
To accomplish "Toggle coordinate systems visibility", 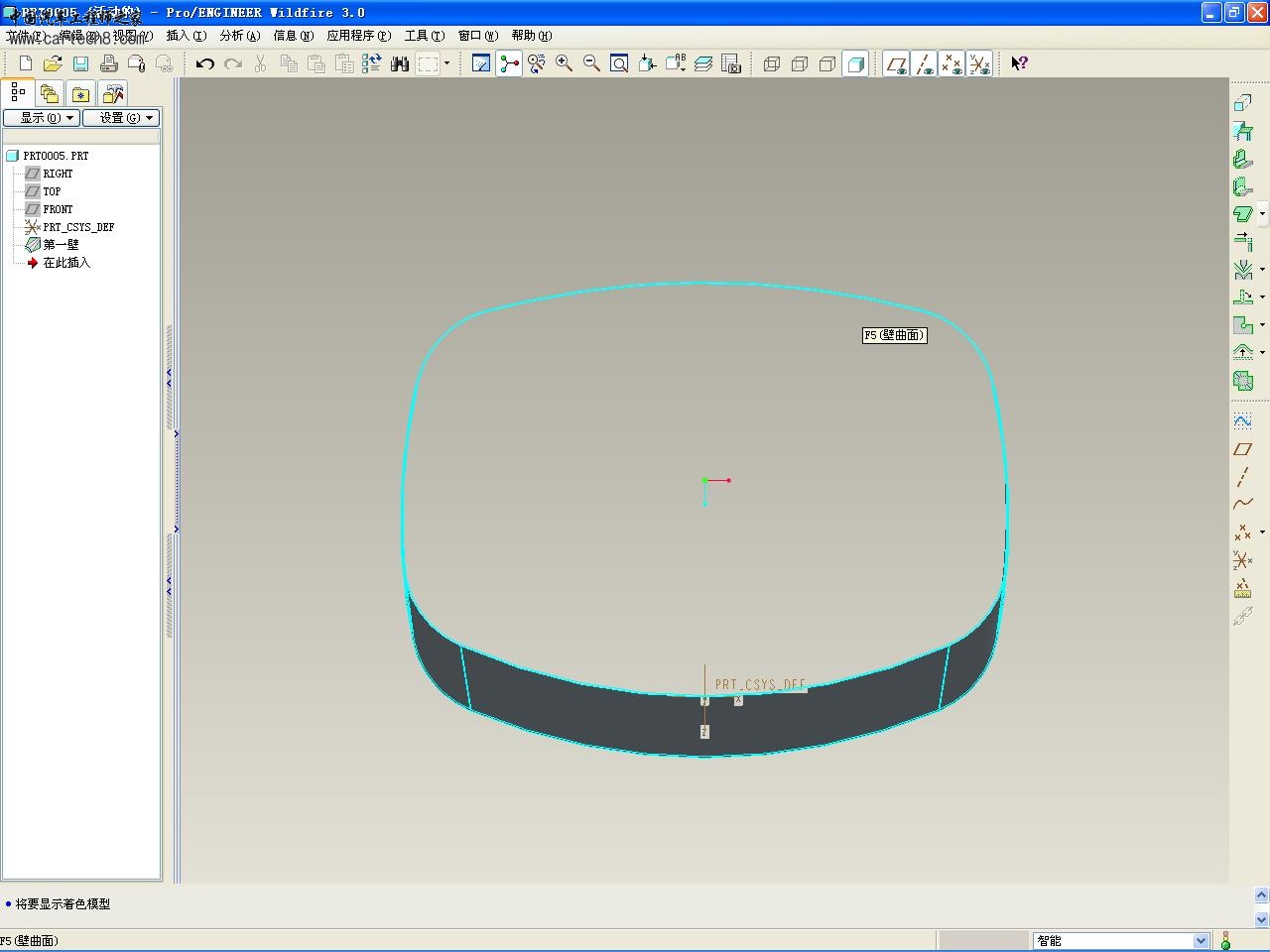I will [x=979, y=63].
